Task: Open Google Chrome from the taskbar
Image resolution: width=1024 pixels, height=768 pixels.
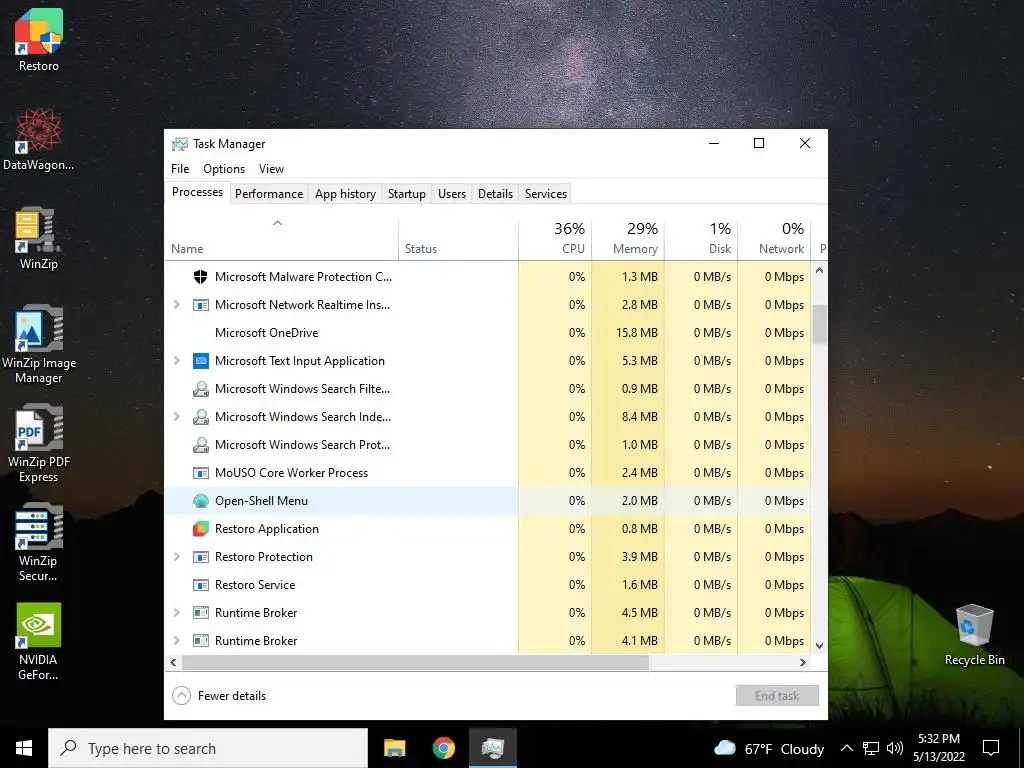Action: [443, 748]
